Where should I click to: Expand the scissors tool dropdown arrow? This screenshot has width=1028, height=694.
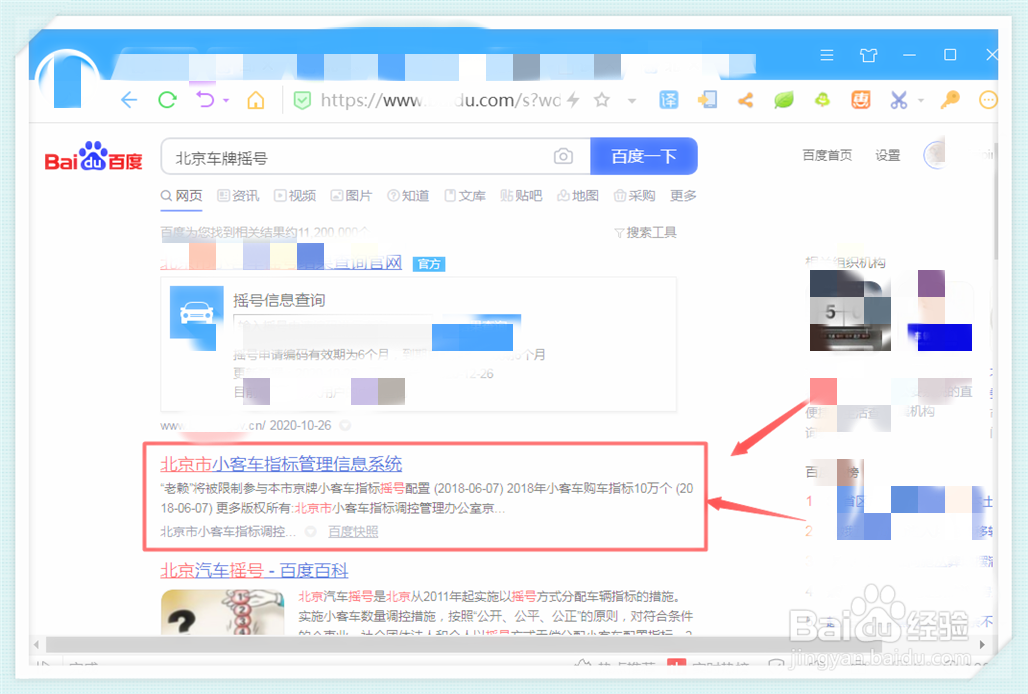[920, 101]
